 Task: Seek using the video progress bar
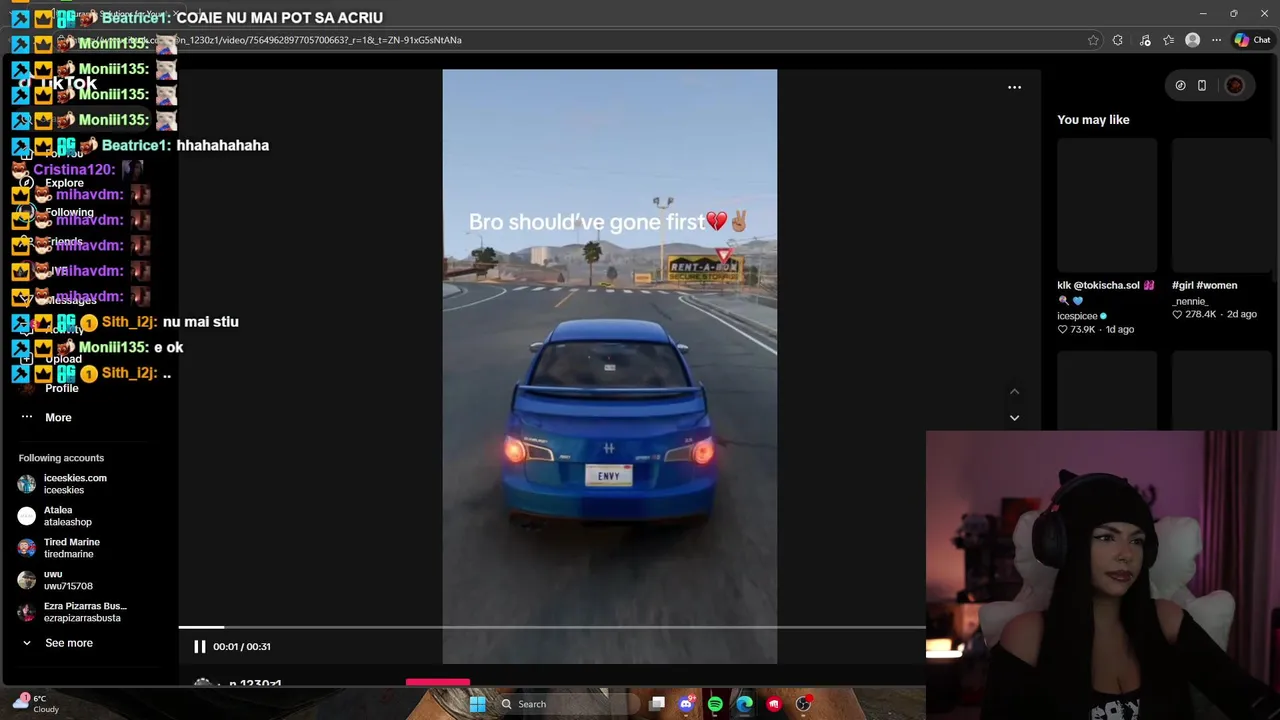pos(552,627)
